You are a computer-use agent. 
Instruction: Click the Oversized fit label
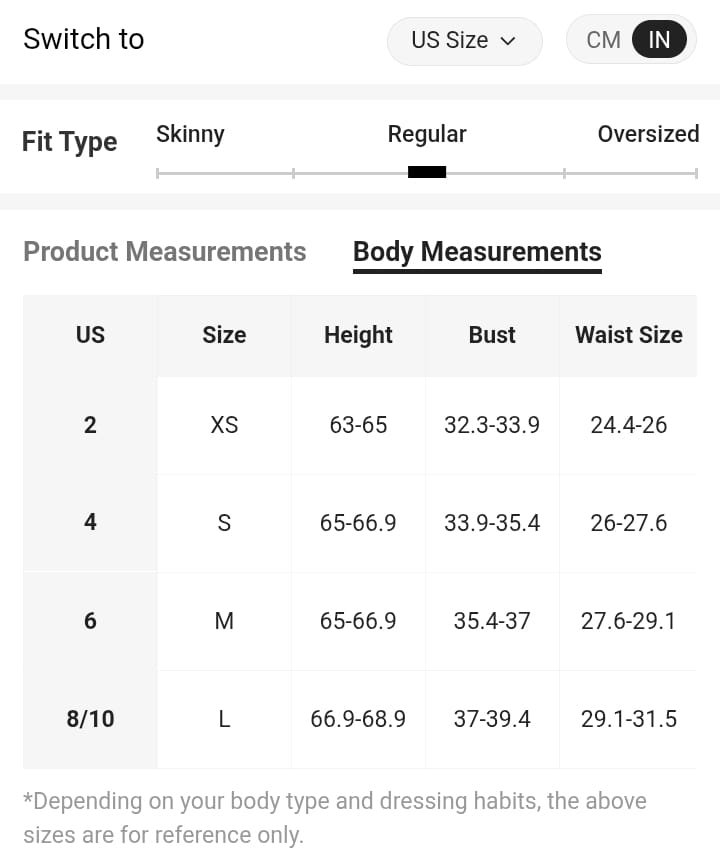[648, 134]
